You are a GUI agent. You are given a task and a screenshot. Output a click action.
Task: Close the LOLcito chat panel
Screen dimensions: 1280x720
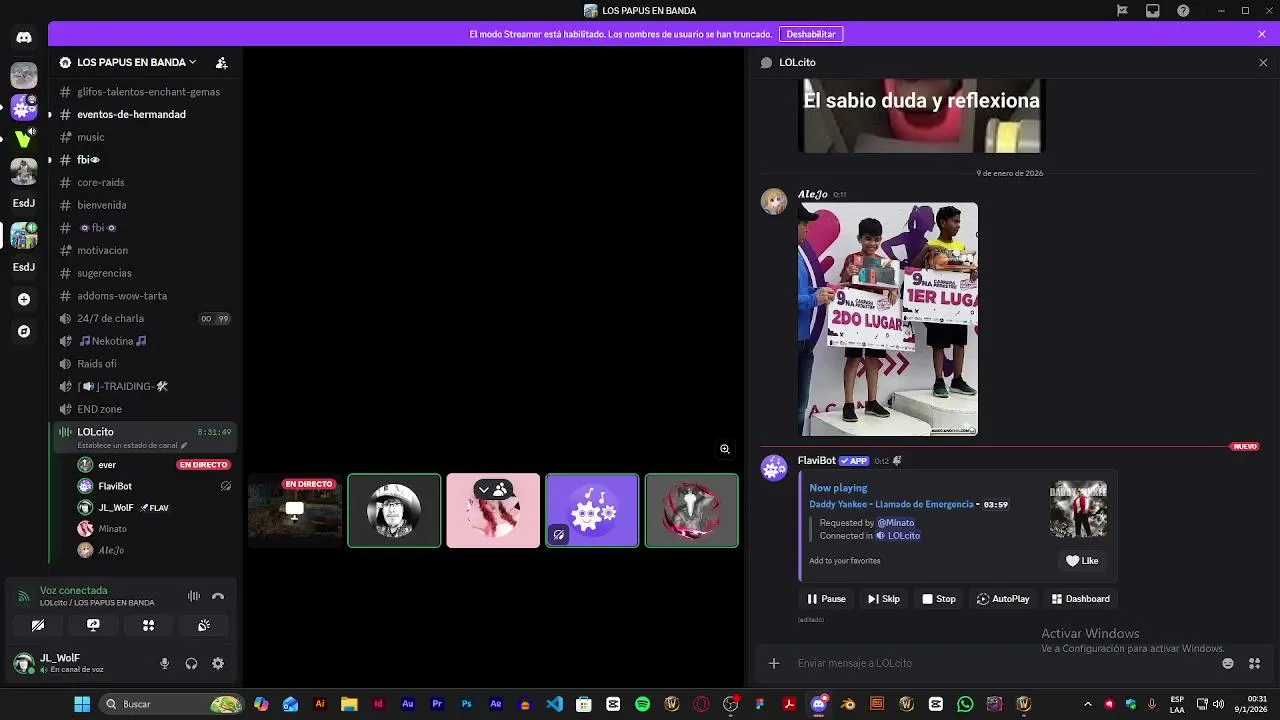pos(1263,62)
